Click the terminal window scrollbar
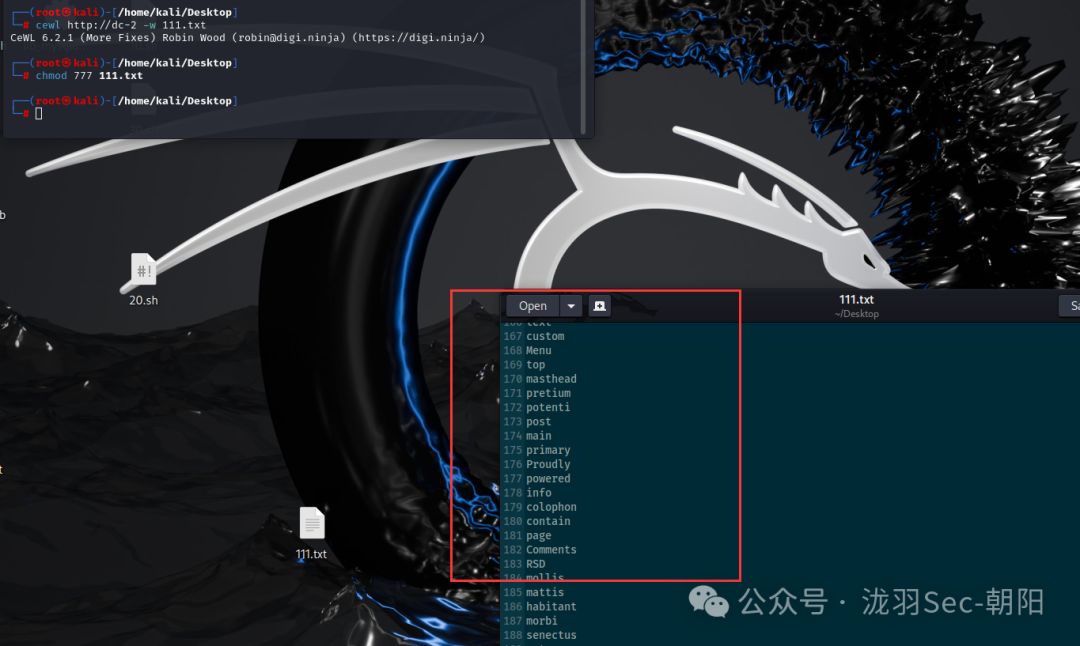1080x646 pixels. (x=583, y=67)
